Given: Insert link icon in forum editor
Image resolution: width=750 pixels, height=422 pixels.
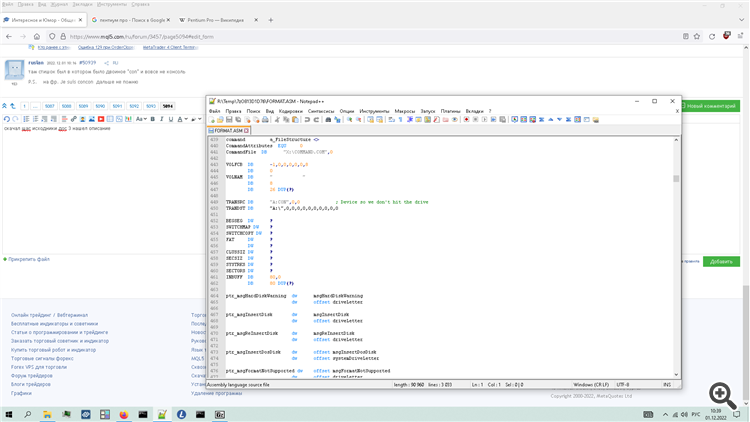Looking at the screenshot, I should [74, 119].
